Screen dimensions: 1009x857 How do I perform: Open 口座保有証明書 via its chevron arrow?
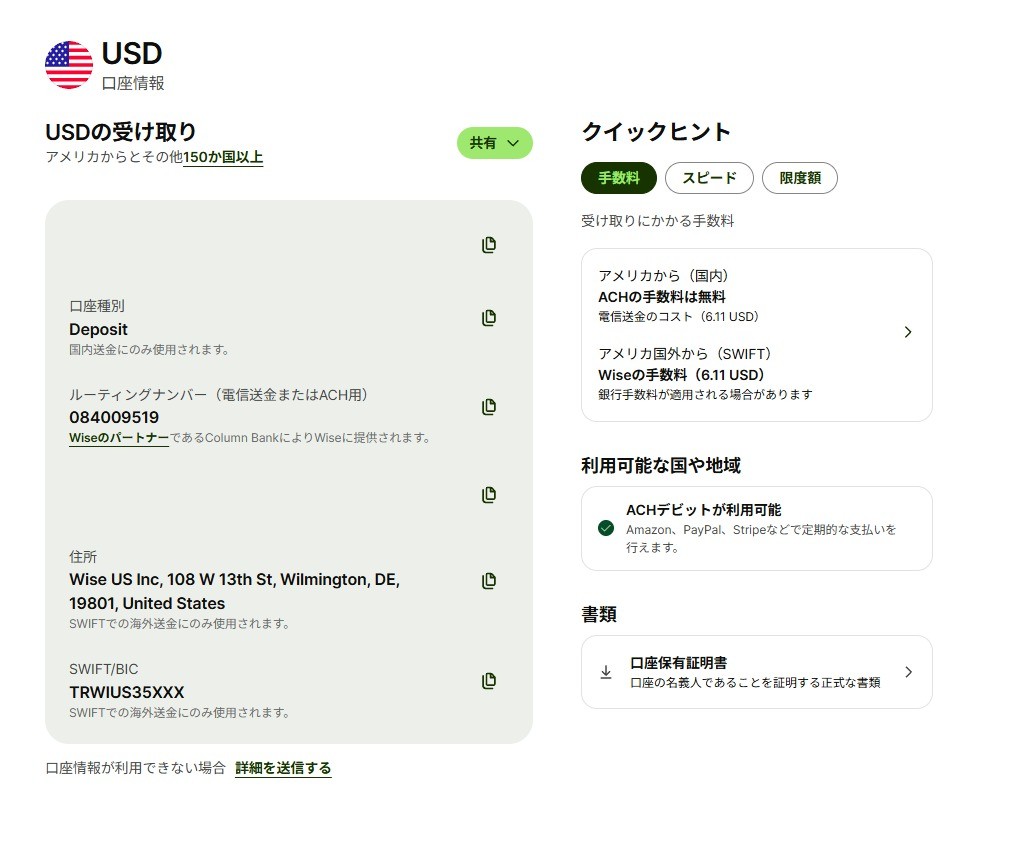pyautogui.click(x=908, y=672)
